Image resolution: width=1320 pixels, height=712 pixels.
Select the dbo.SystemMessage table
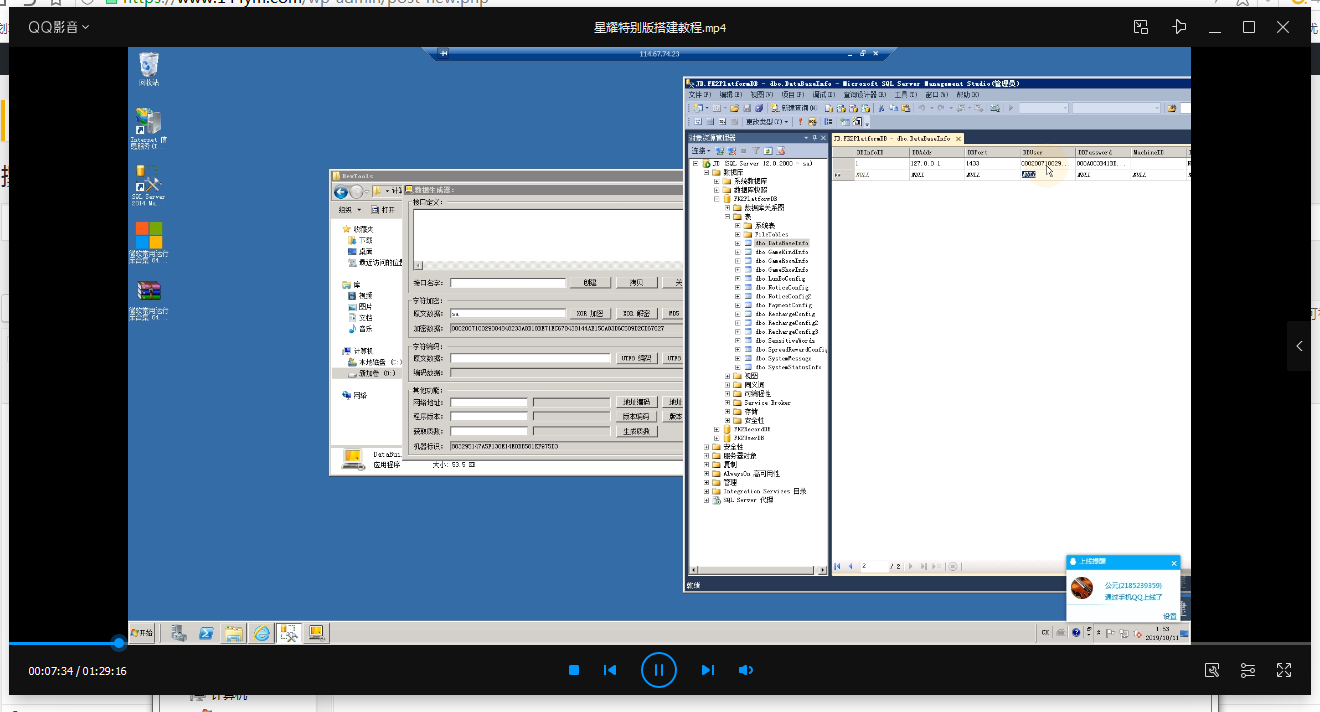click(783, 358)
